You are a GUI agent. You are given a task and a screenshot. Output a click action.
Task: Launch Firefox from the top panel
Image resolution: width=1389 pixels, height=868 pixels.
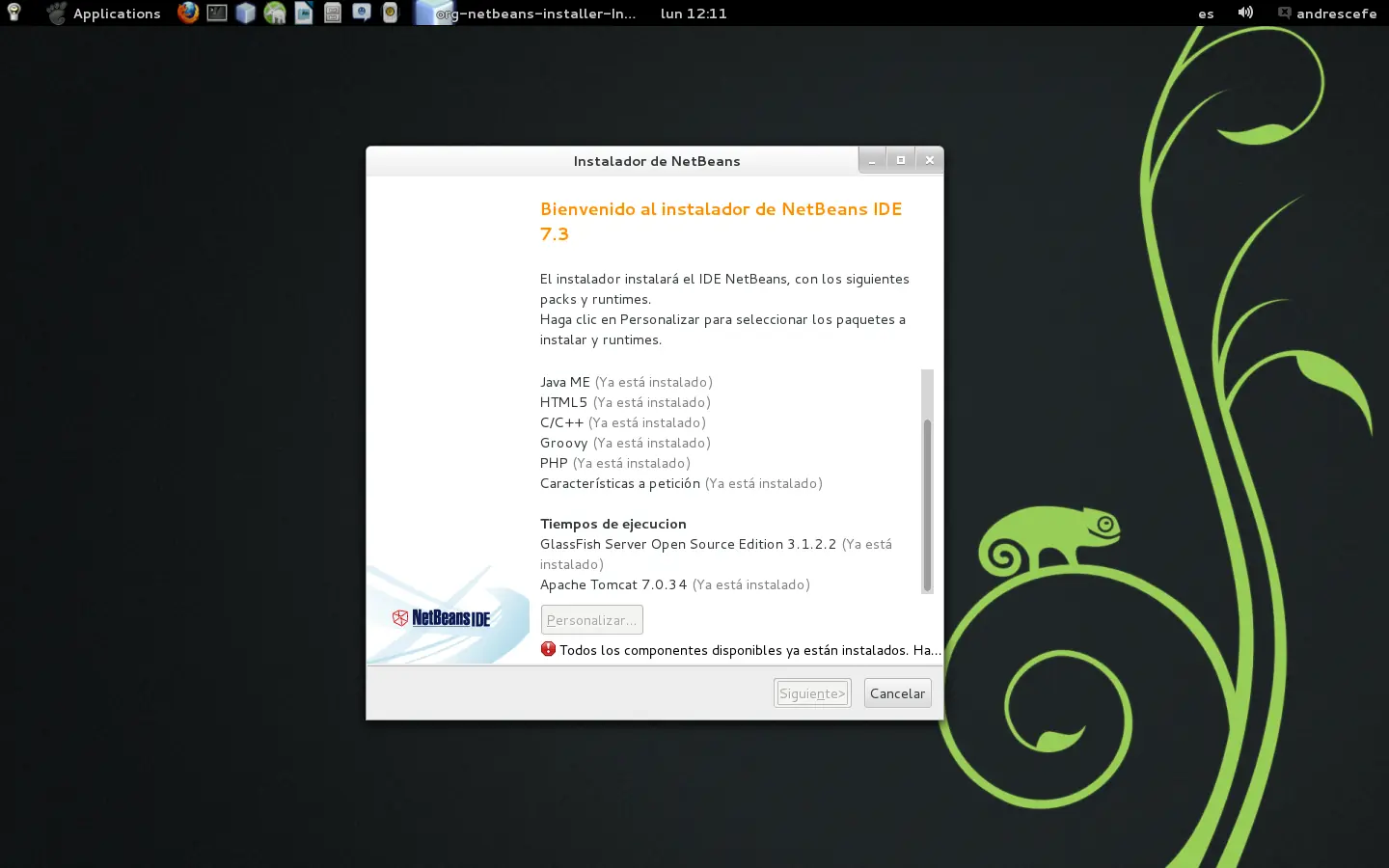click(x=188, y=13)
